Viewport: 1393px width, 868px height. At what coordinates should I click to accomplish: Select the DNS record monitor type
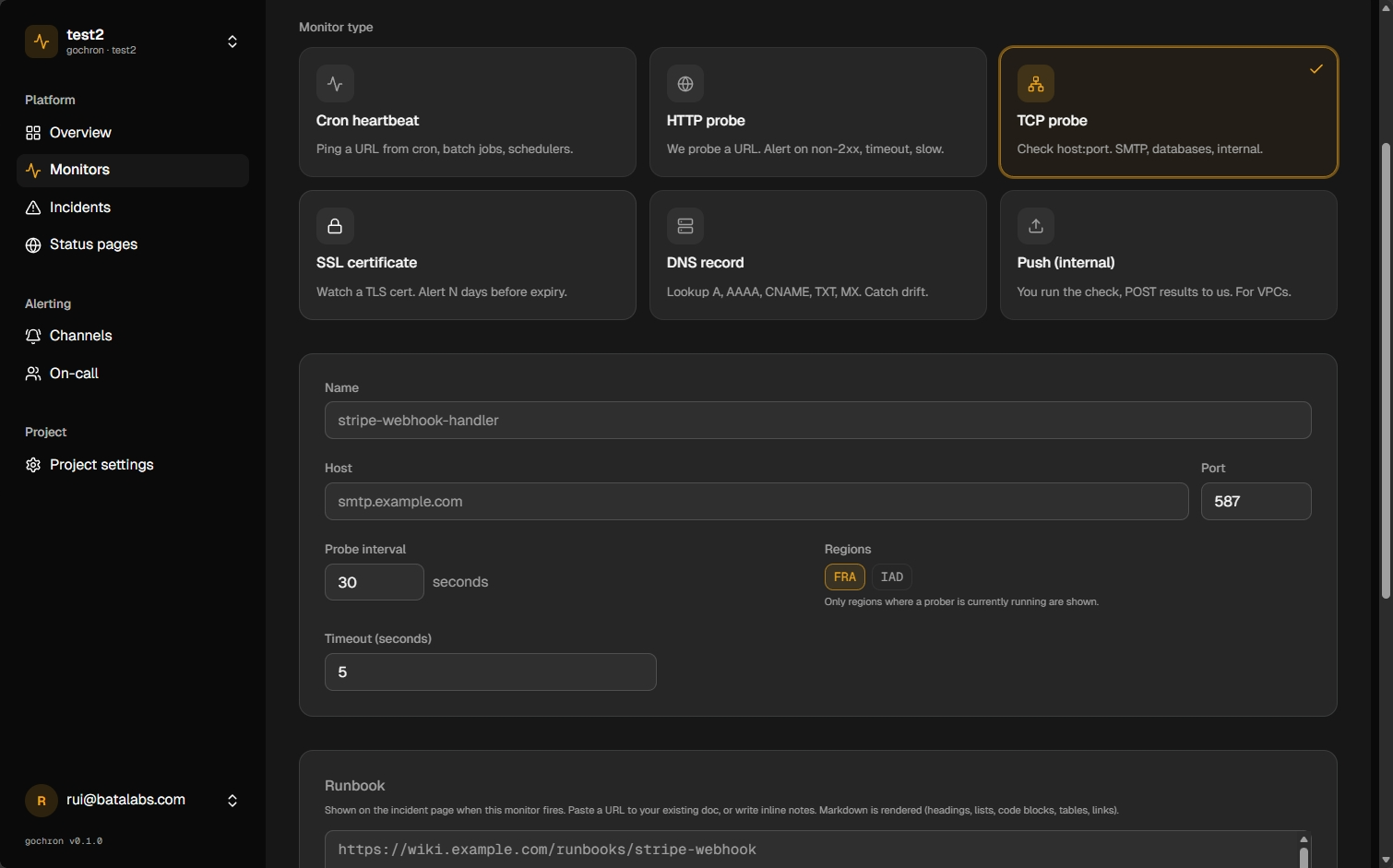click(x=818, y=255)
